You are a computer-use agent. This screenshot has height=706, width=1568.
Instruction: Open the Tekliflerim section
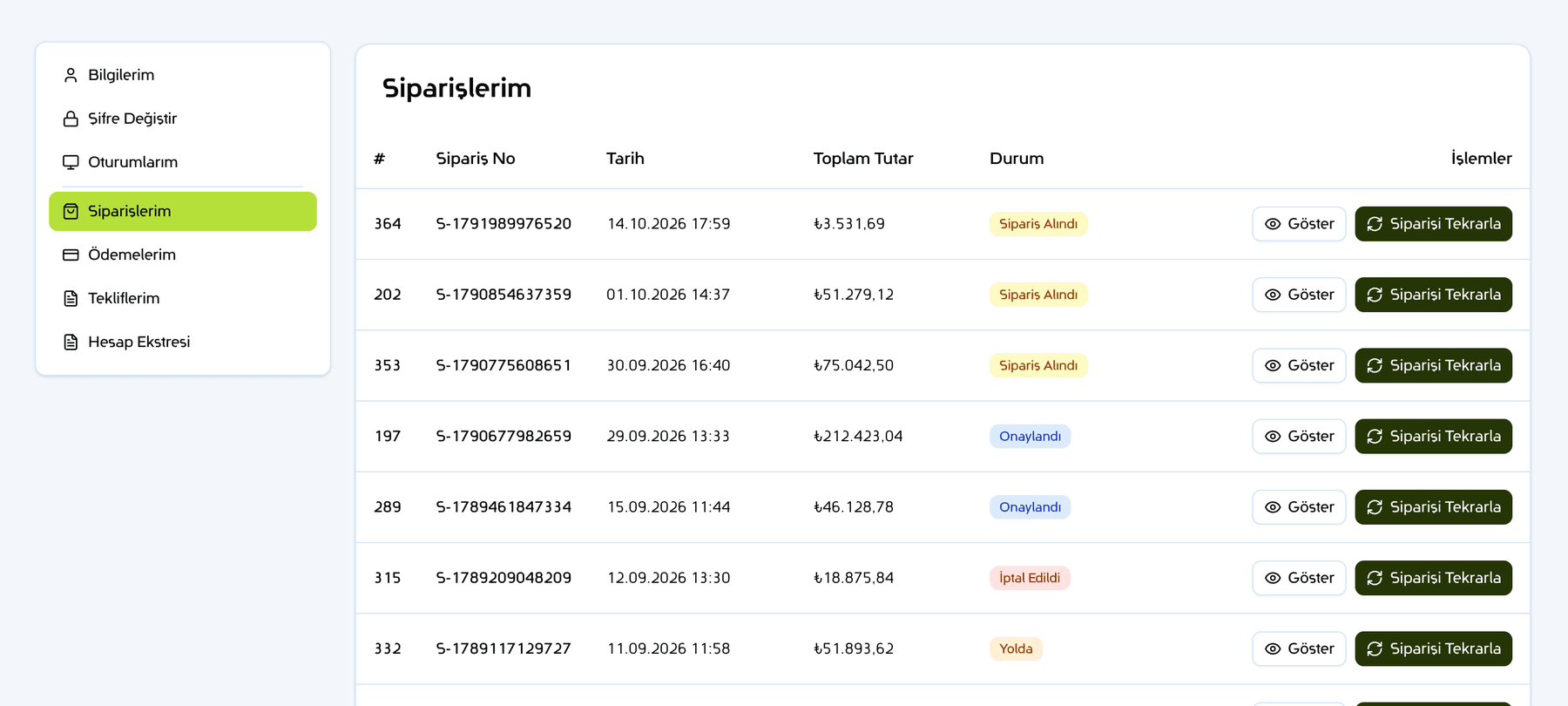pyautogui.click(x=183, y=298)
